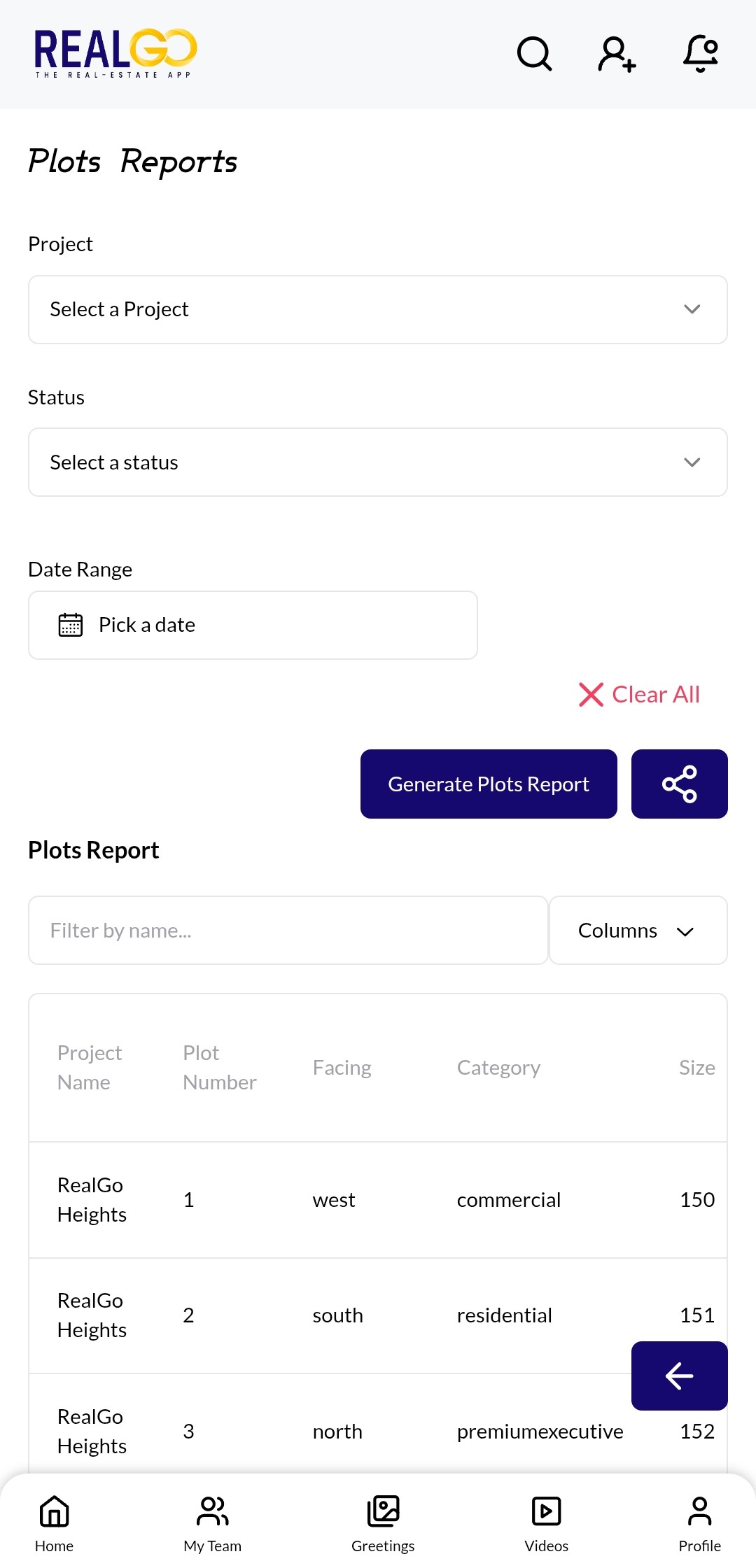Expand the Columns dropdown
The image size is (756, 1568).
pyautogui.click(x=637, y=930)
